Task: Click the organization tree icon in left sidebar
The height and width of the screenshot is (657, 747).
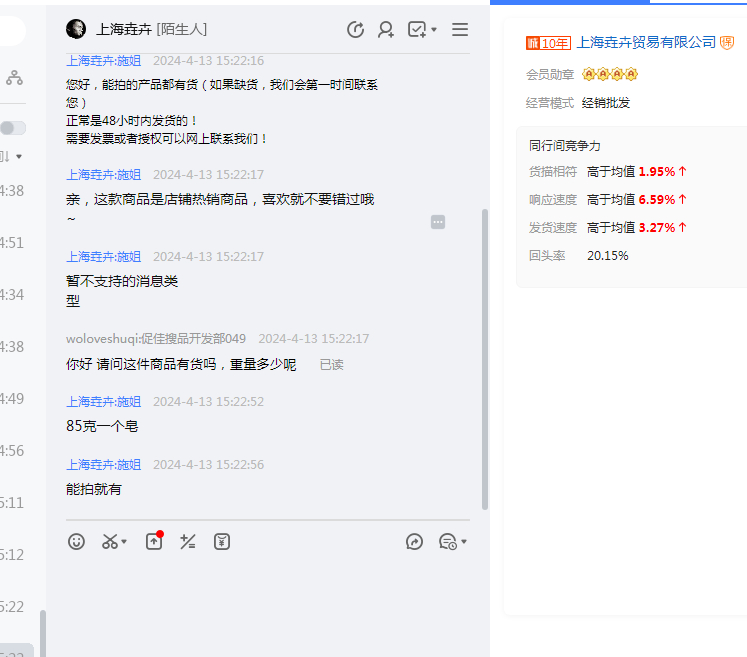Action: click(x=14, y=77)
